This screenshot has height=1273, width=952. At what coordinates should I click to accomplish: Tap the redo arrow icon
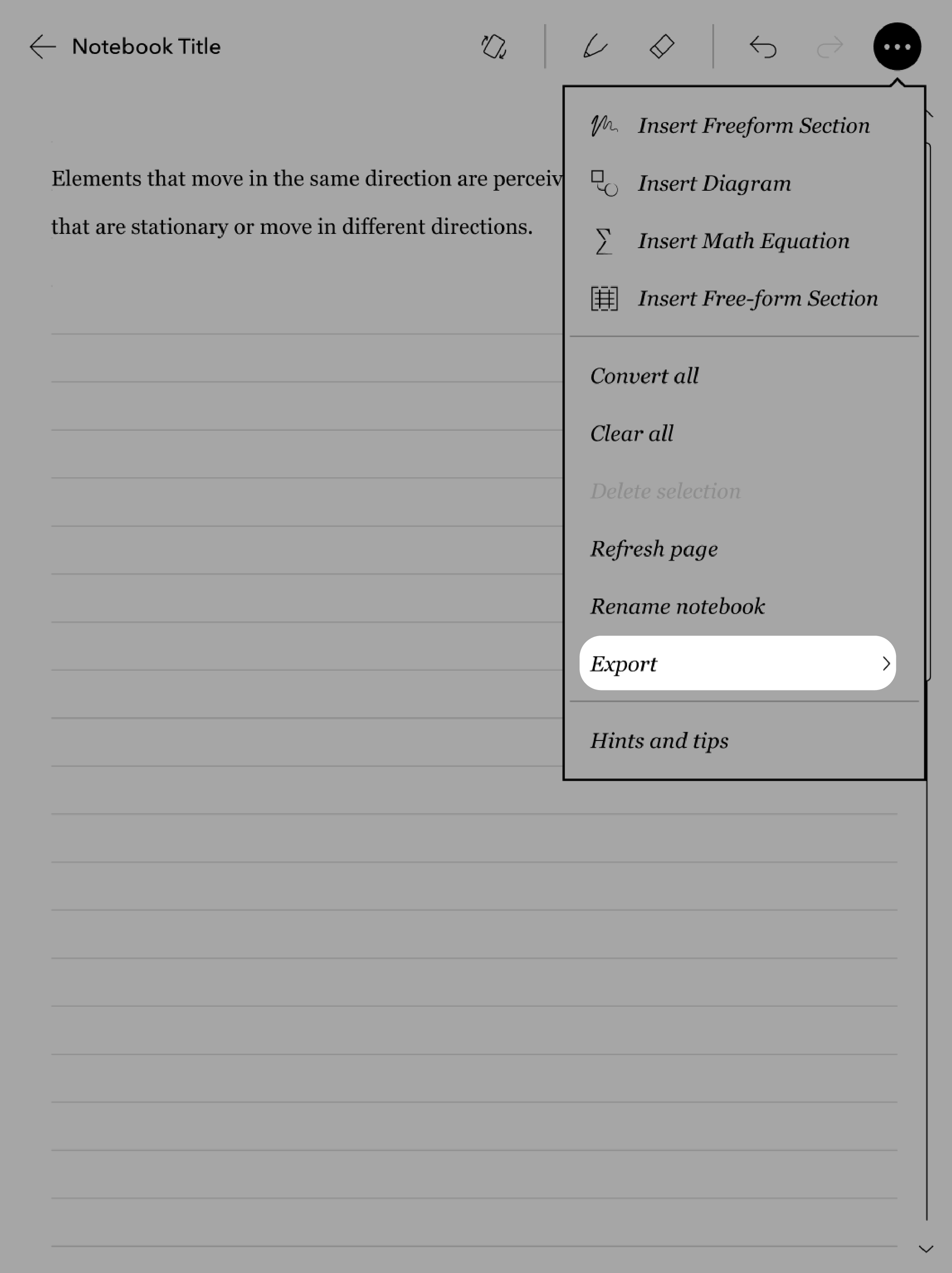tap(829, 47)
